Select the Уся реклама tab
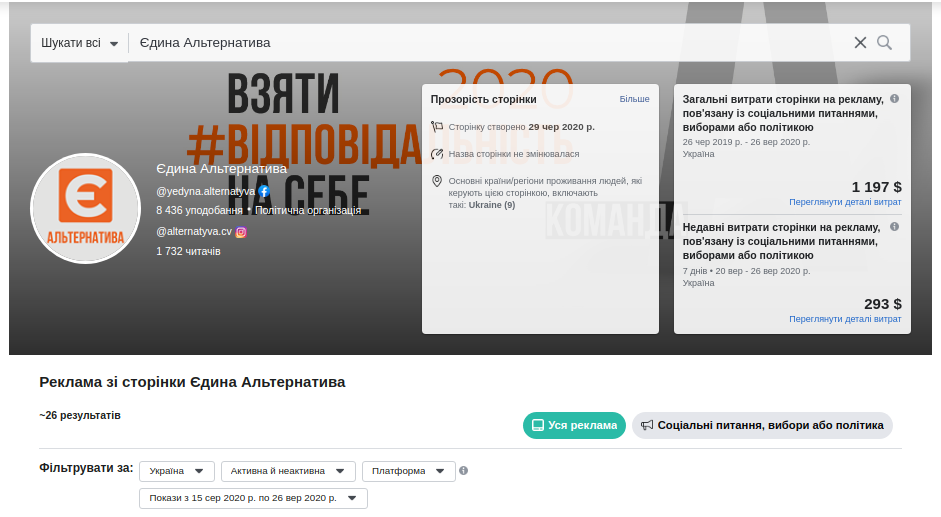This screenshot has height=517, width=941. (x=574, y=425)
